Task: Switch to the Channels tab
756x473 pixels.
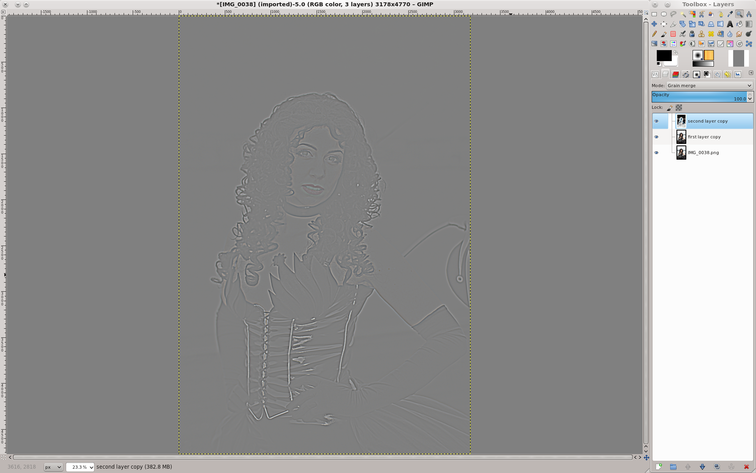Action: click(x=675, y=74)
